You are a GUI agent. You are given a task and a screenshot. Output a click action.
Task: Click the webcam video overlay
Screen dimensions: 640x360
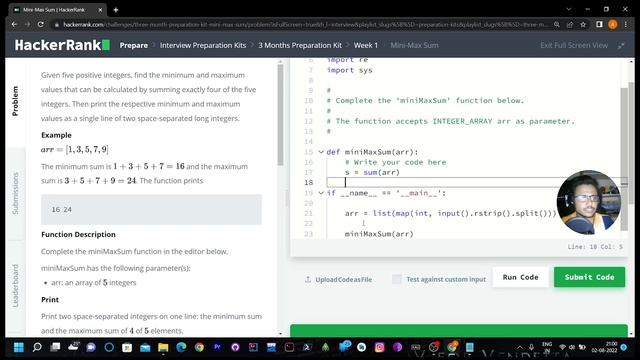589,202
